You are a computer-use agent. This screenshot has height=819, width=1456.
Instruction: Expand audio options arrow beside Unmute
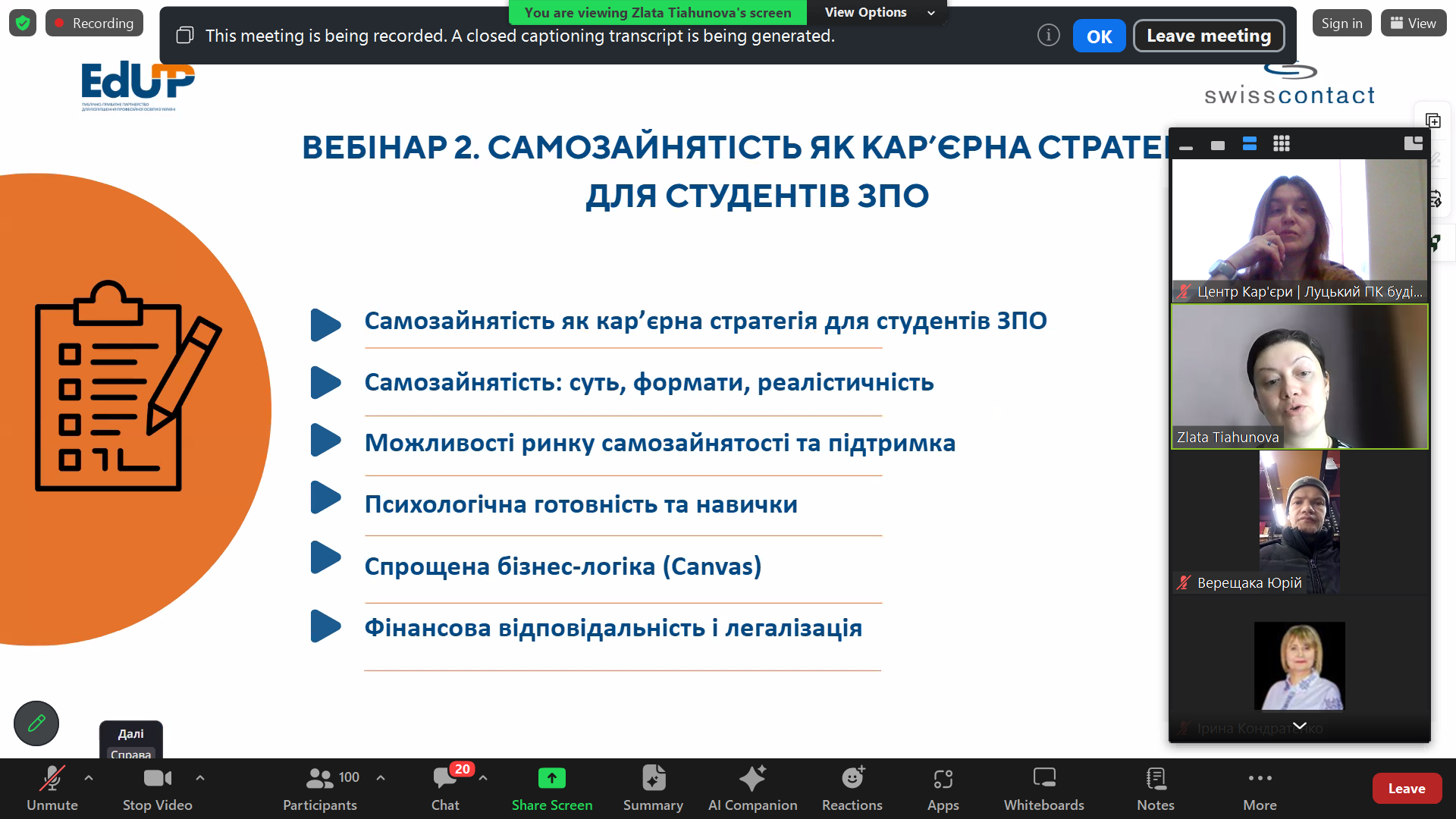(89, 777)
